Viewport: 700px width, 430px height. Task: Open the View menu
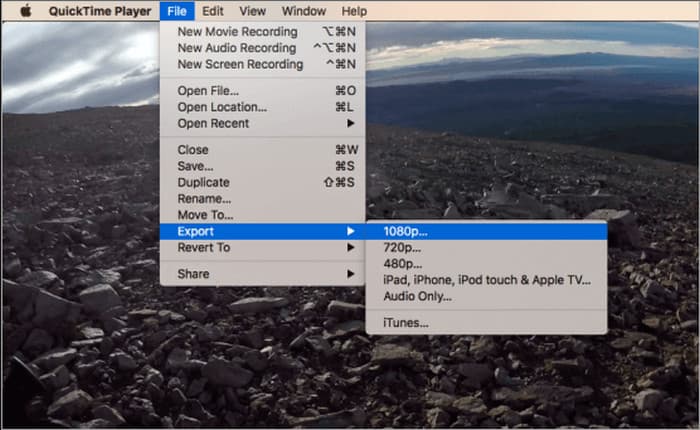252,11
